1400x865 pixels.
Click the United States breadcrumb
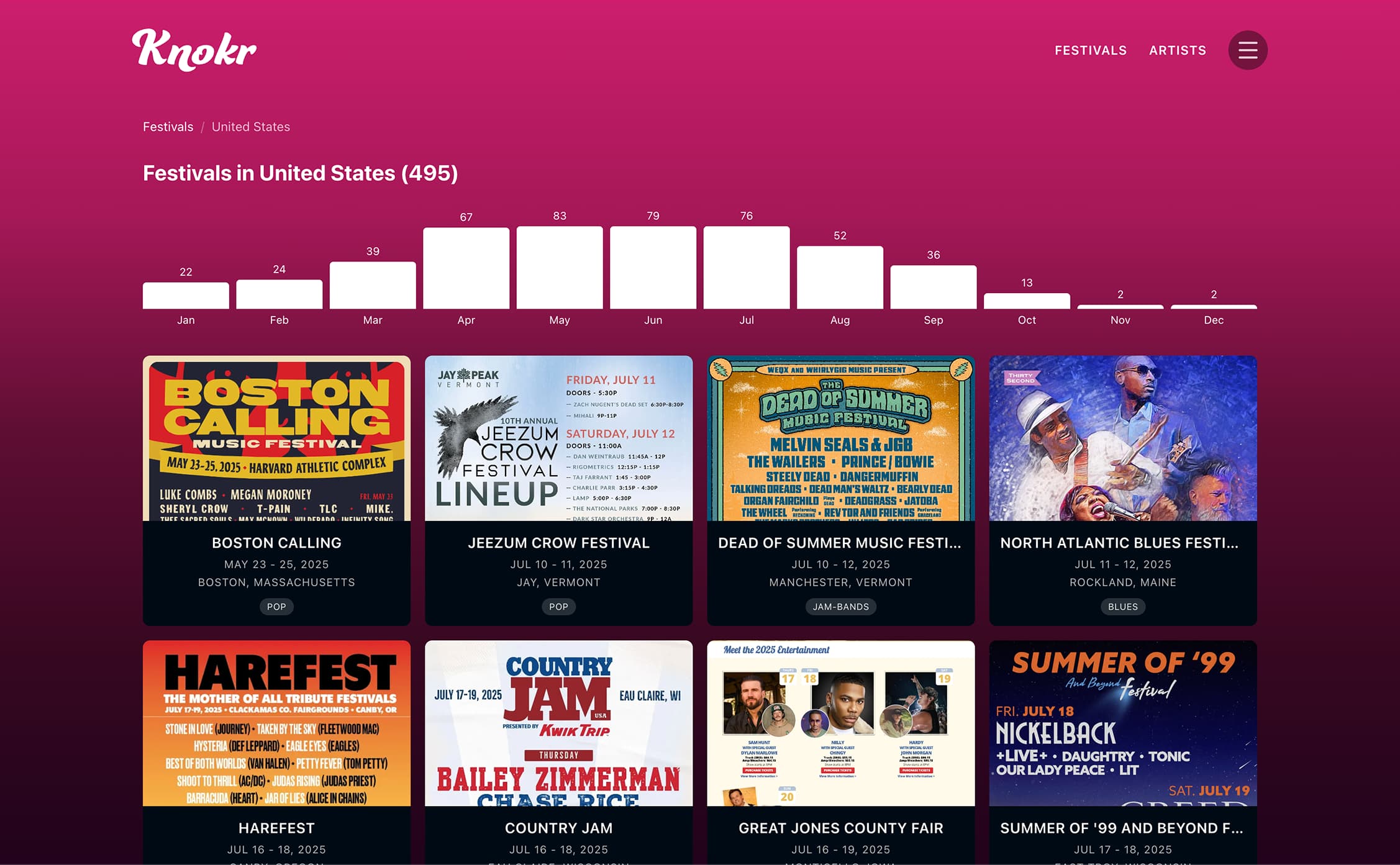[250, 127]
